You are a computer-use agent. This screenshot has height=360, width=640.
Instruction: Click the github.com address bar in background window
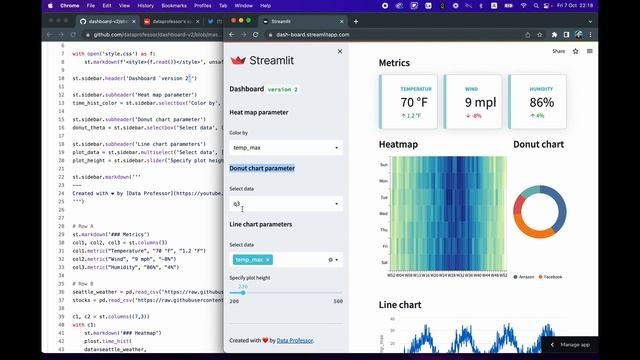pyautogui.click(x=157, y=35)
